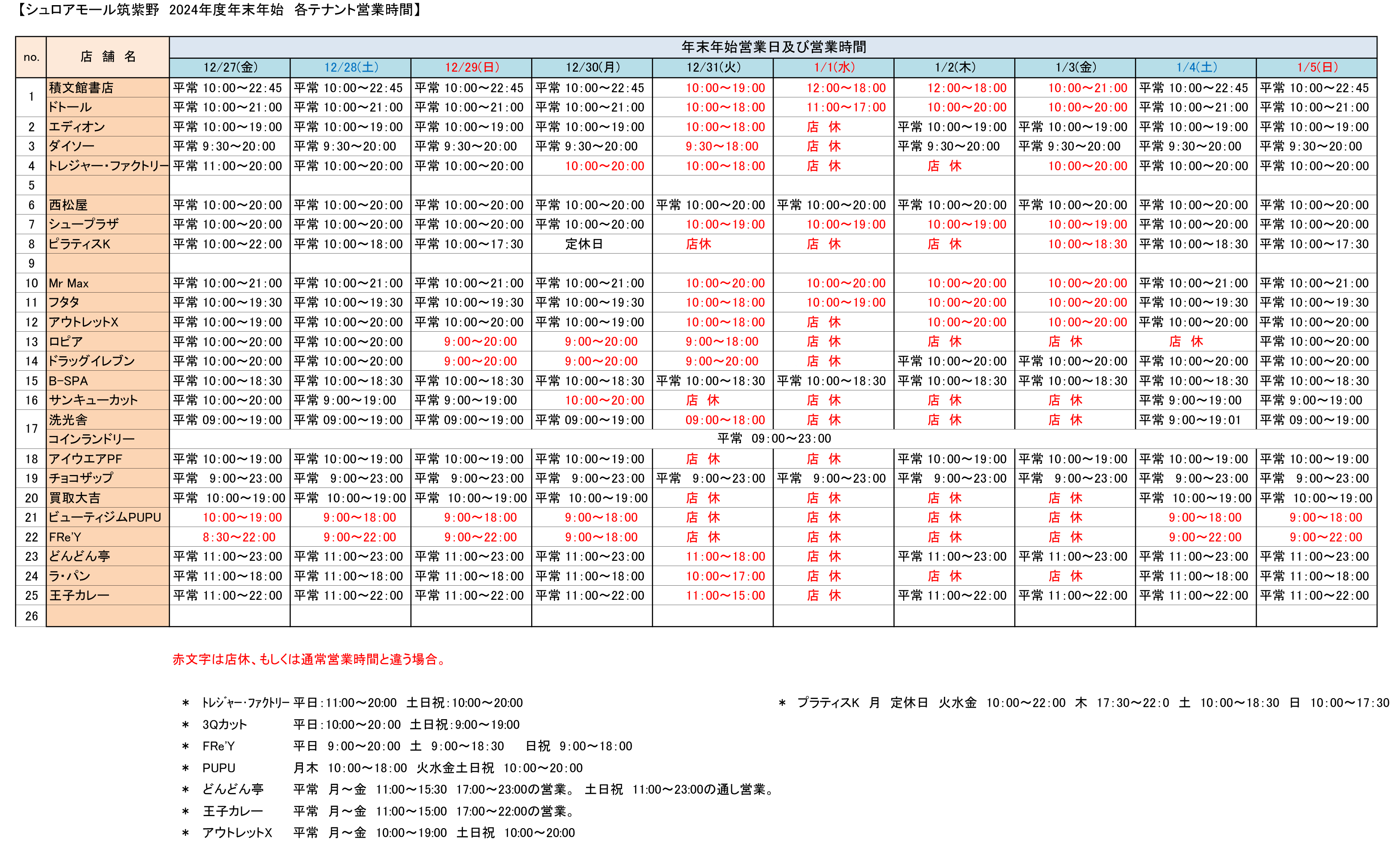Click the store name Mr Max
The width and height of the screenshot is (1400, 841).
tap(69, 283)
